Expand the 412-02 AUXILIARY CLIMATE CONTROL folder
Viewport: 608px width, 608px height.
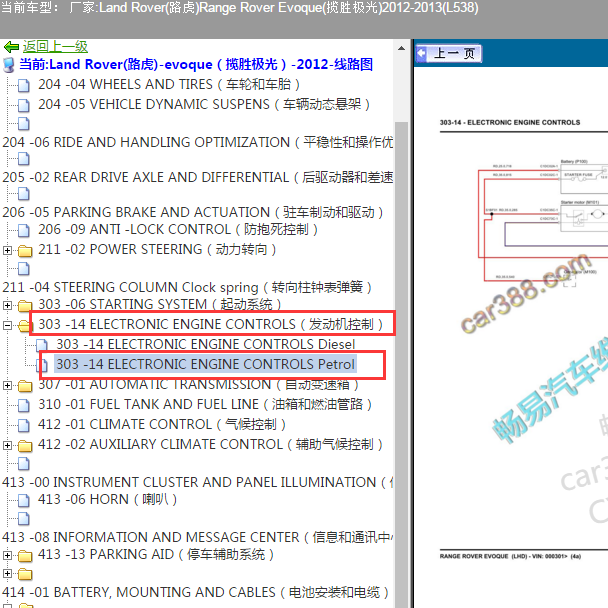7,446
